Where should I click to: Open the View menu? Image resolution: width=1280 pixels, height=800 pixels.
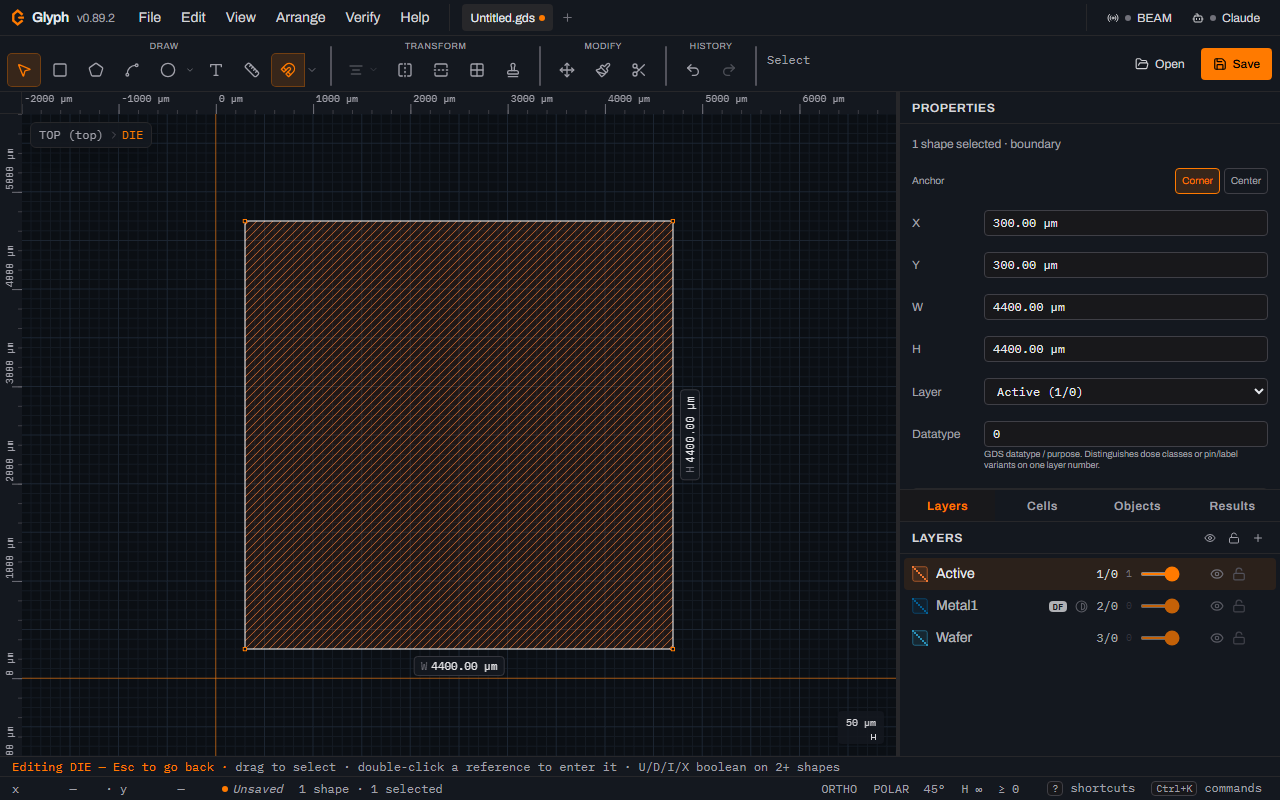point(241,18)
